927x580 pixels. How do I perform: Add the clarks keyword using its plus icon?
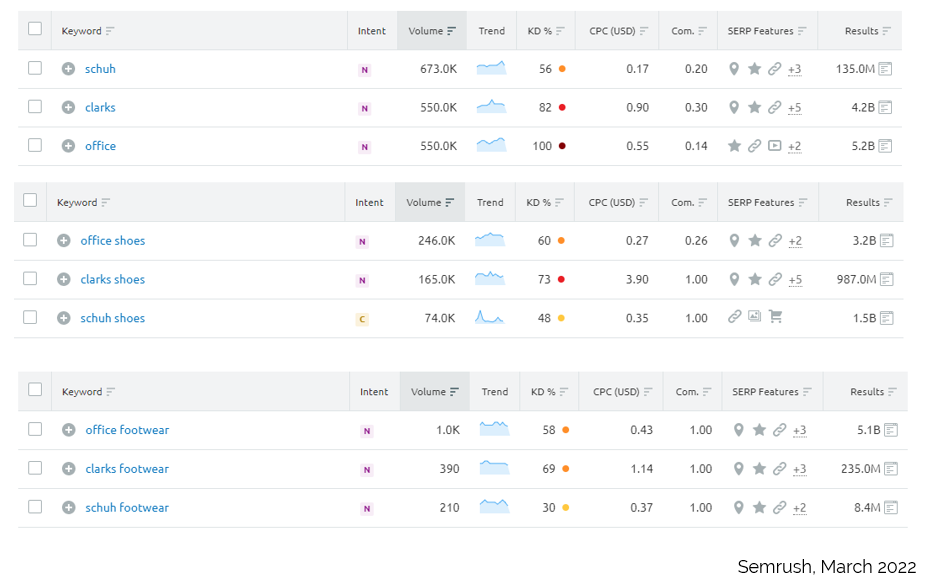69,107
